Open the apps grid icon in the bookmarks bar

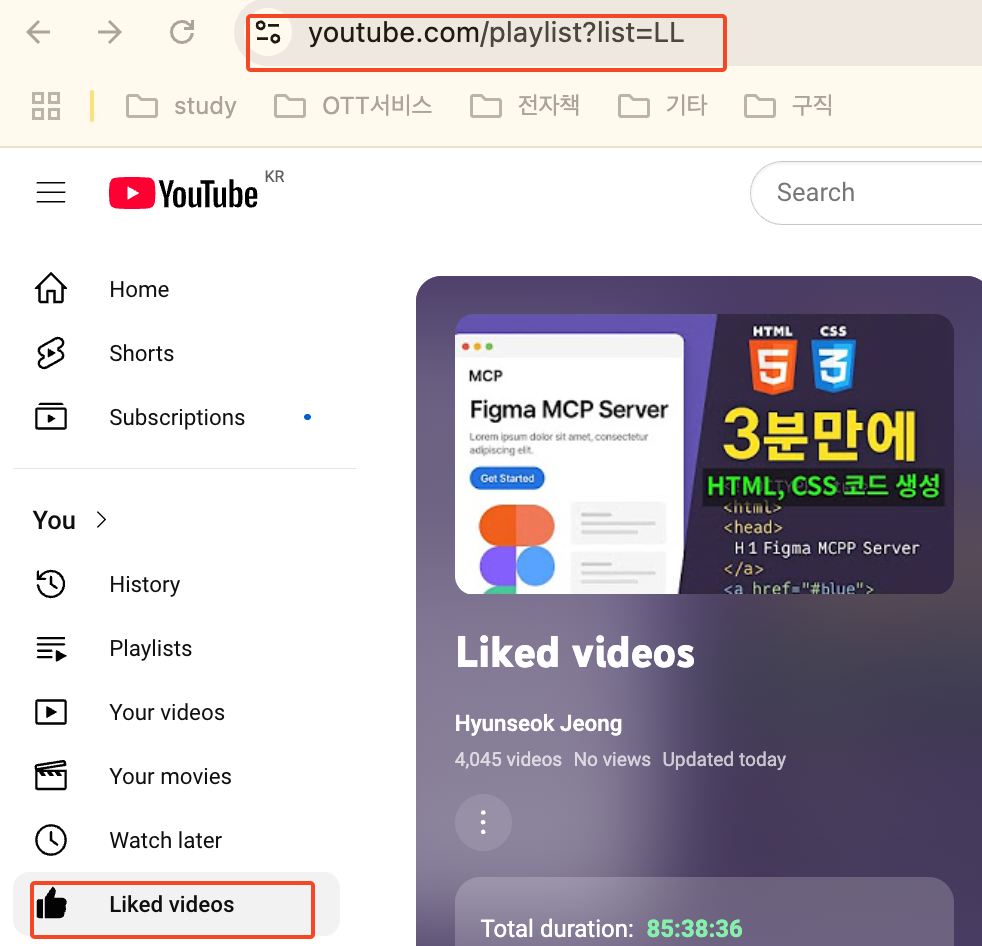point(46,106)
